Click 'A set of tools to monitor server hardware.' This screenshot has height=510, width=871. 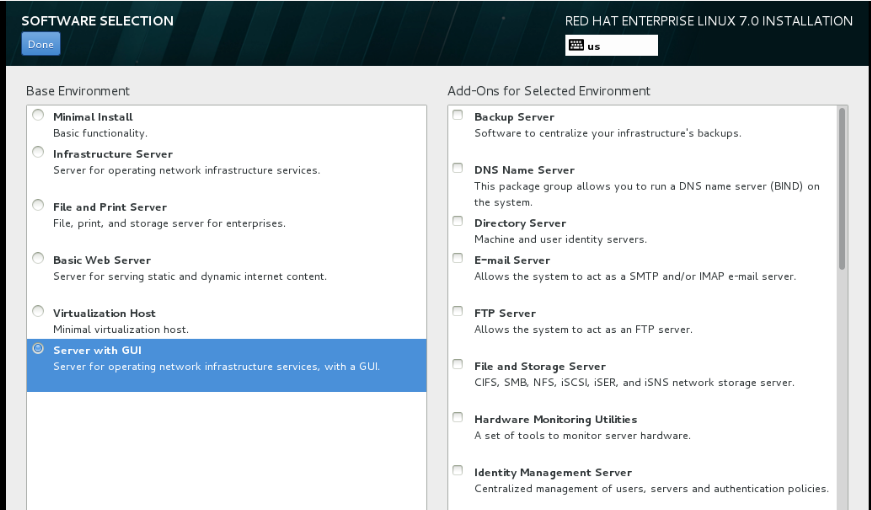click(x=583, y=436)
